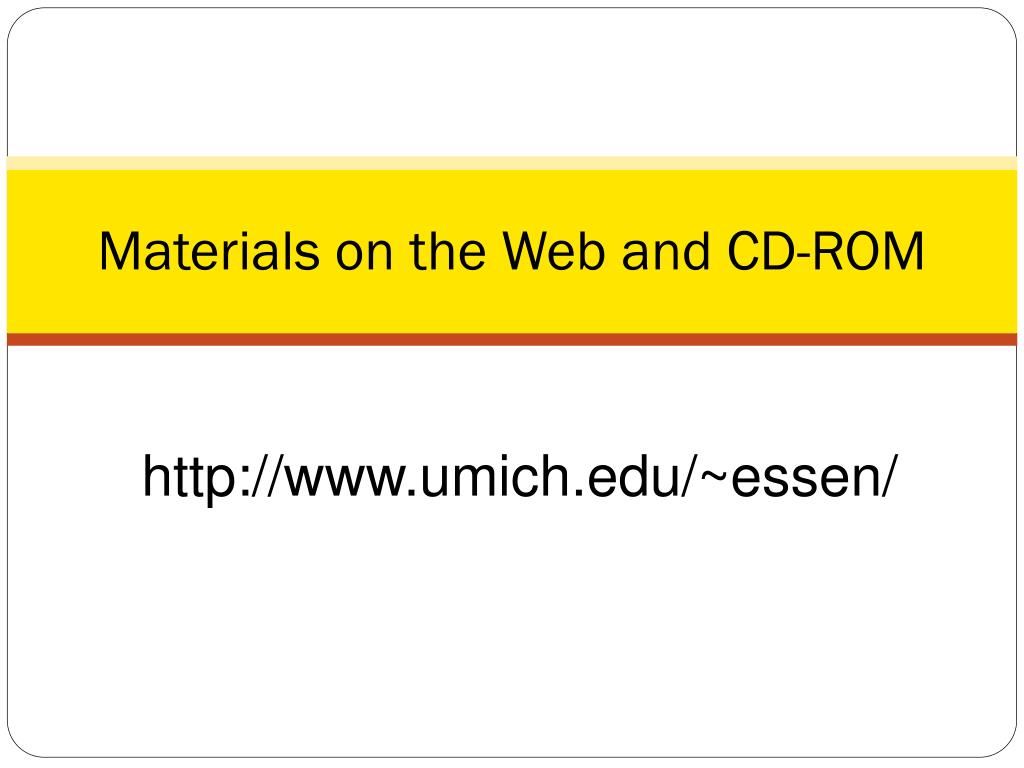Click the pale yellow stripe above the banner
Screen dimensions: 1024x768
click(x=512, y=163)
